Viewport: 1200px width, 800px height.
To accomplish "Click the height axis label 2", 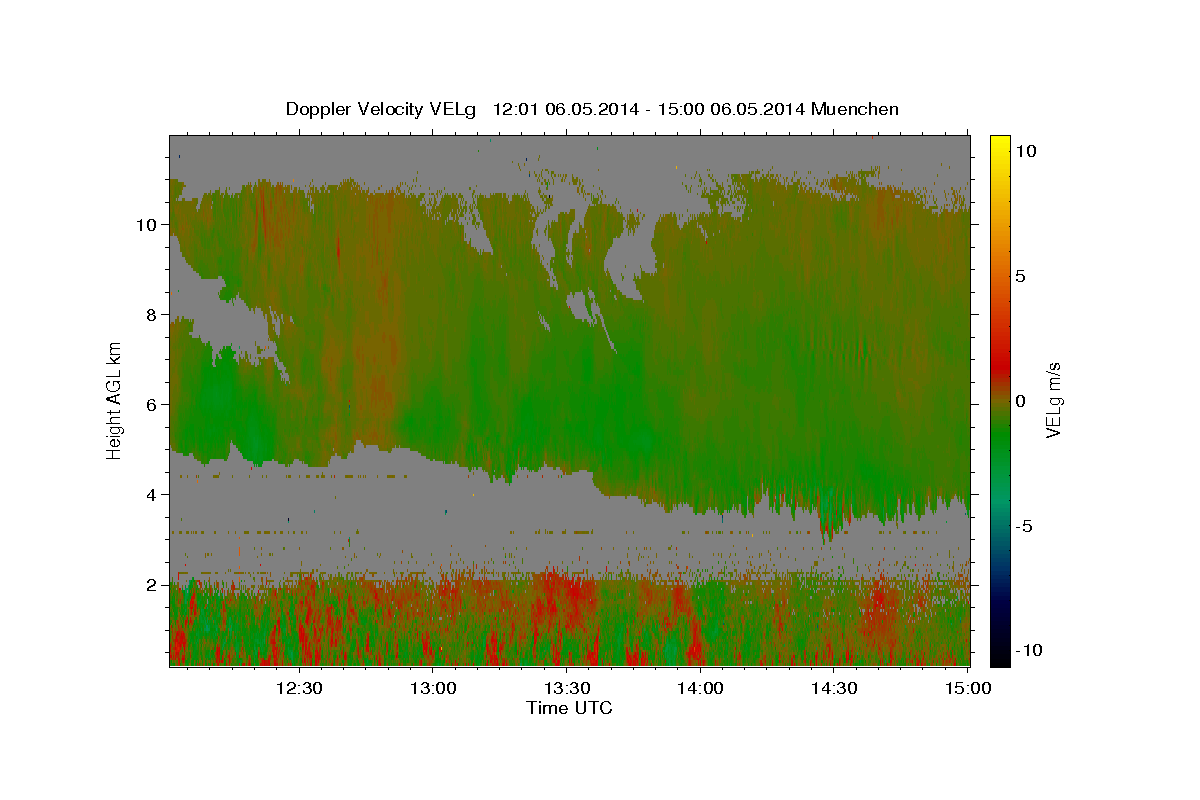I will coord(151,584).
